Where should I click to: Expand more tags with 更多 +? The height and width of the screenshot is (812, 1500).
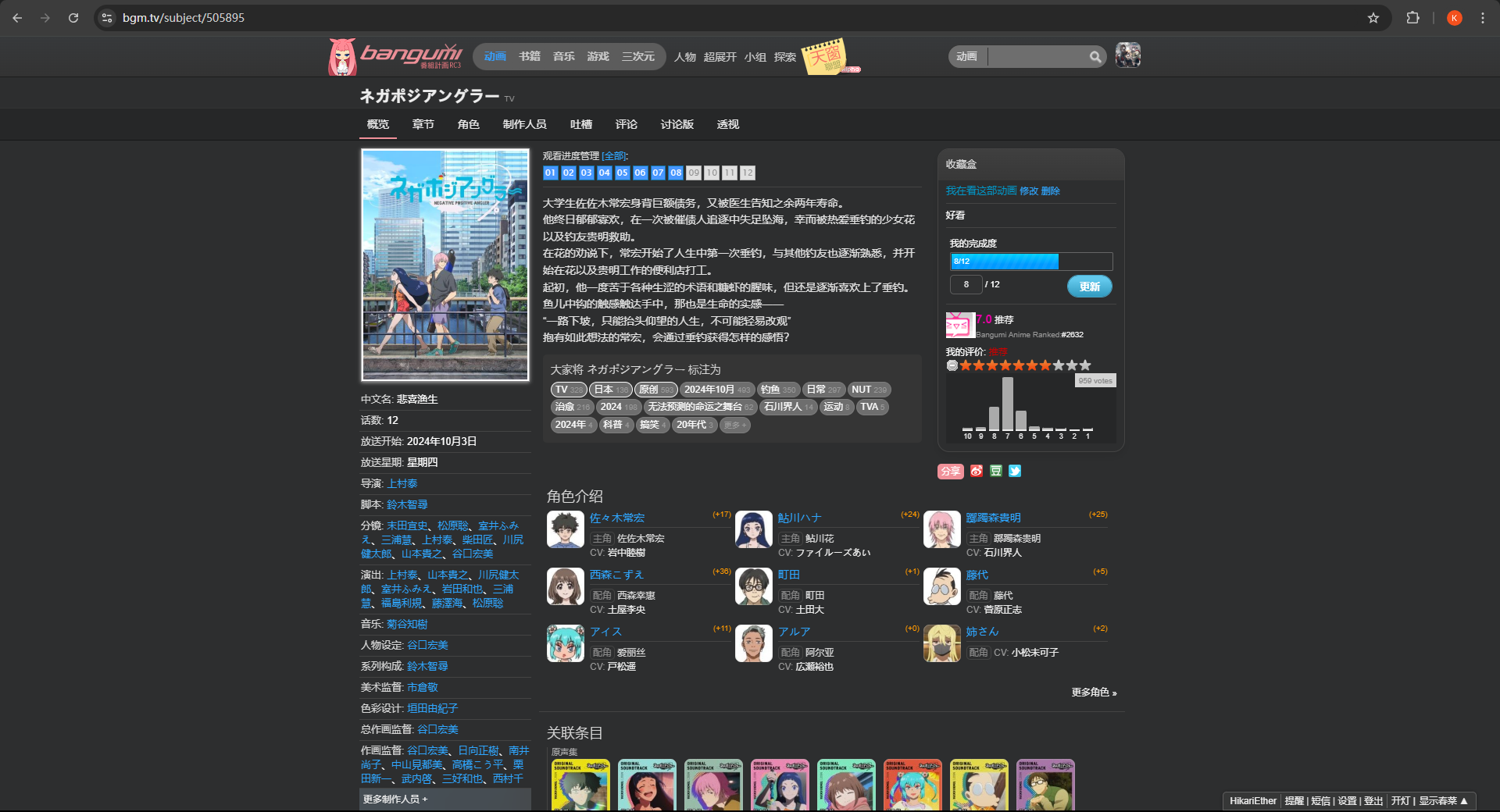pos(734,425)
